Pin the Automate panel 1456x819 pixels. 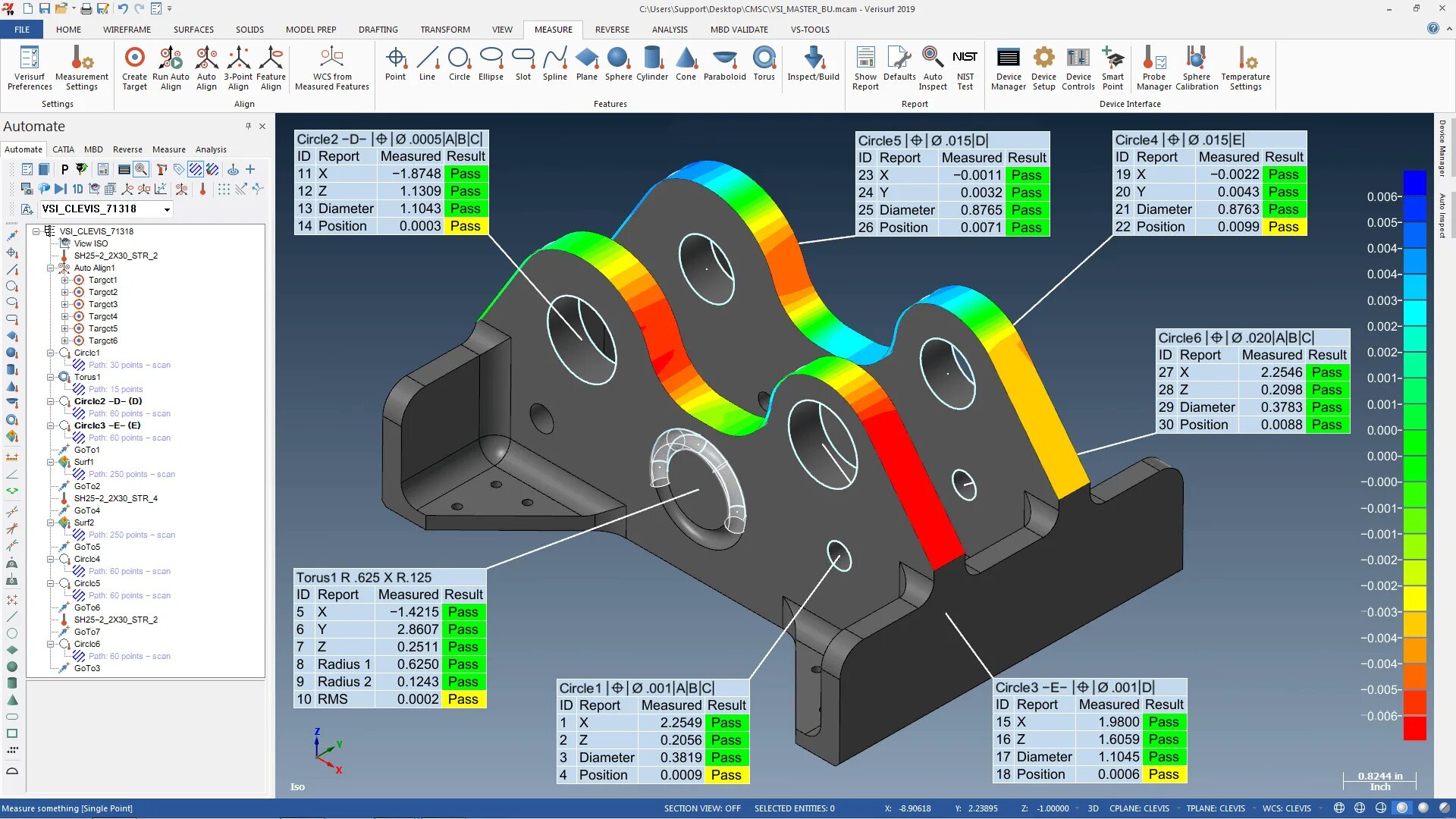[x=248, y=127]
